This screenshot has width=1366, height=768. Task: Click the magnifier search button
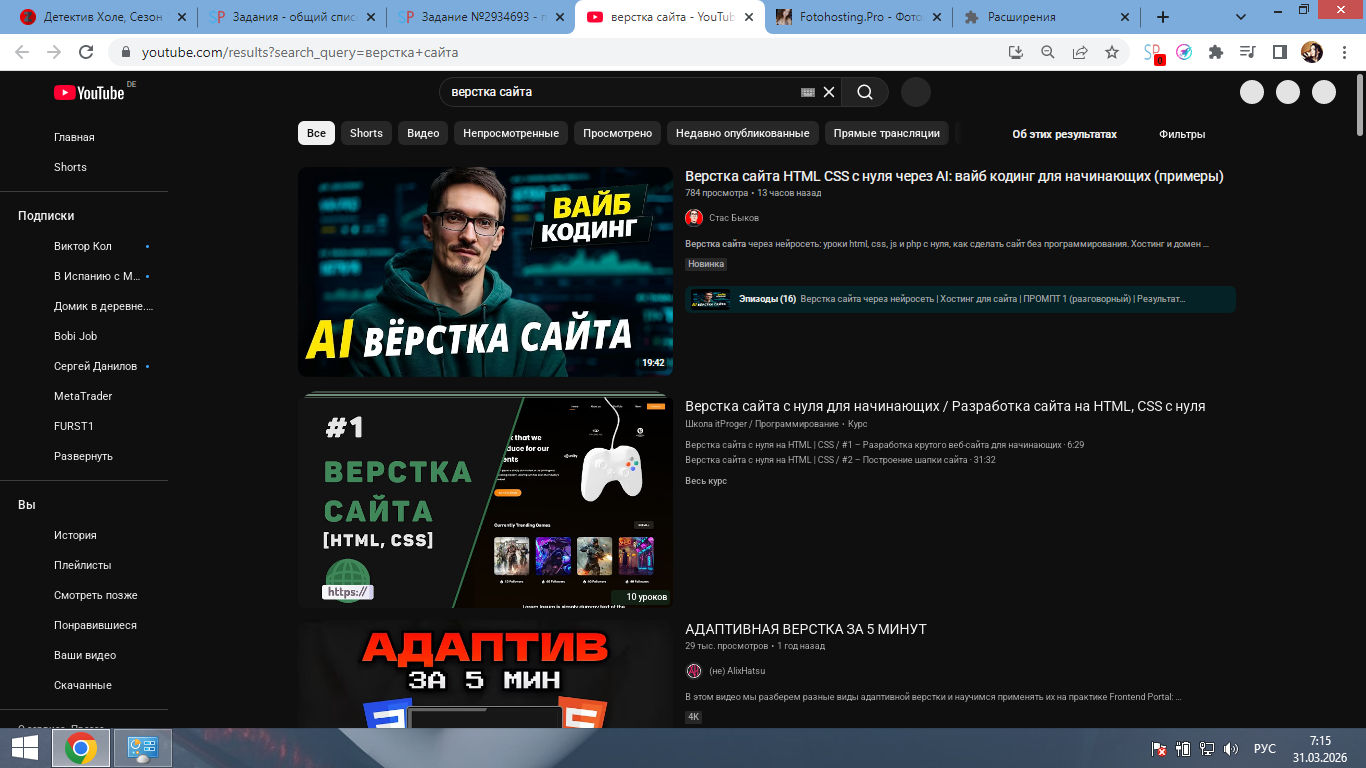click(x=865, y=92)
